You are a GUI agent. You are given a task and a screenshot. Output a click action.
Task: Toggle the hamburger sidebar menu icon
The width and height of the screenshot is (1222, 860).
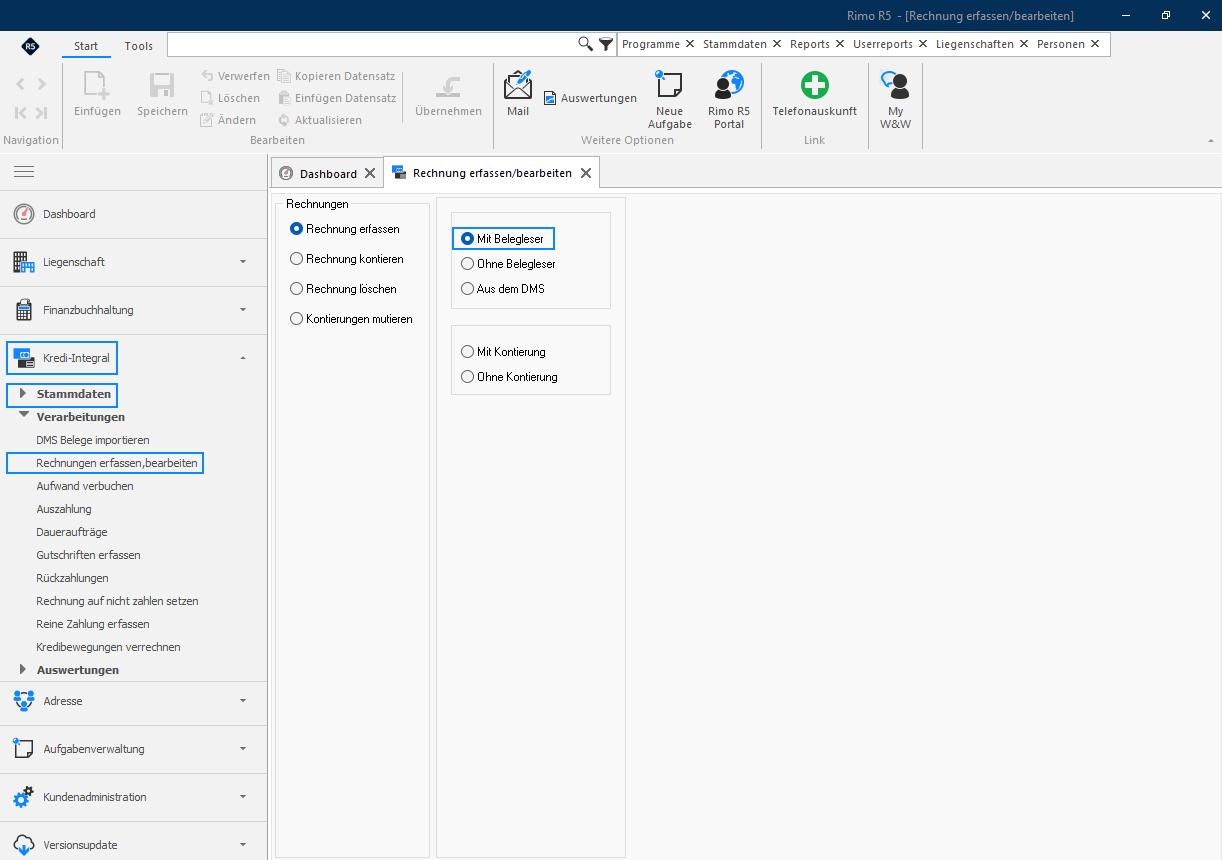[24, 172]
